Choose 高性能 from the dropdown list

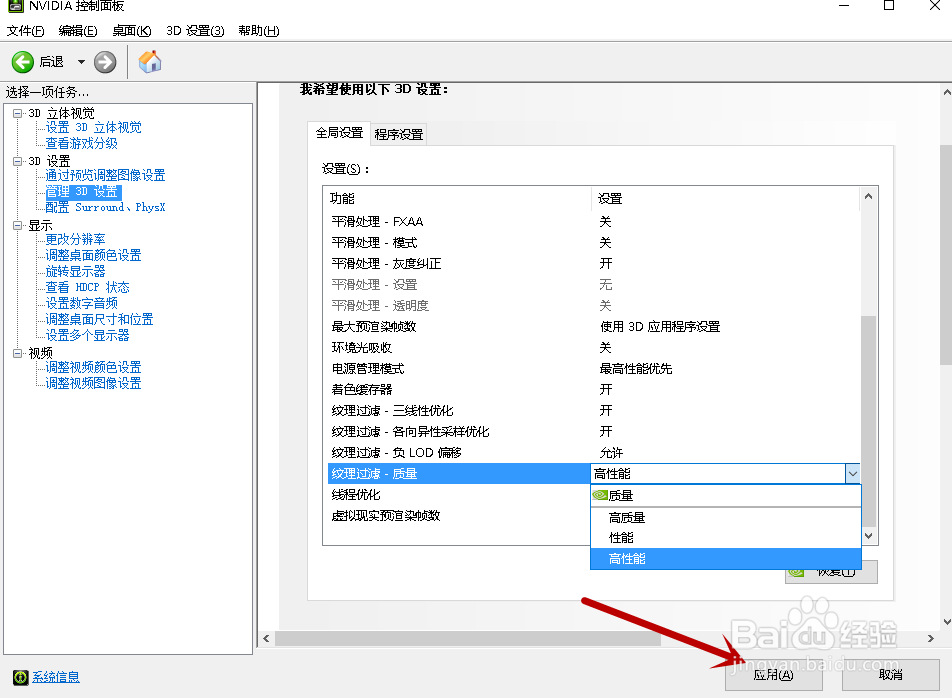point(726,559)
